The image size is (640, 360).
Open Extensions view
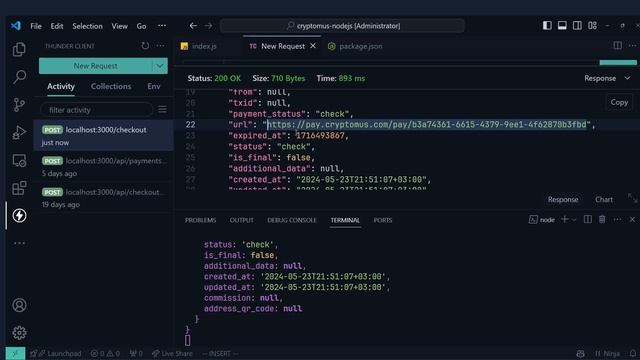[x=19, y=188]
